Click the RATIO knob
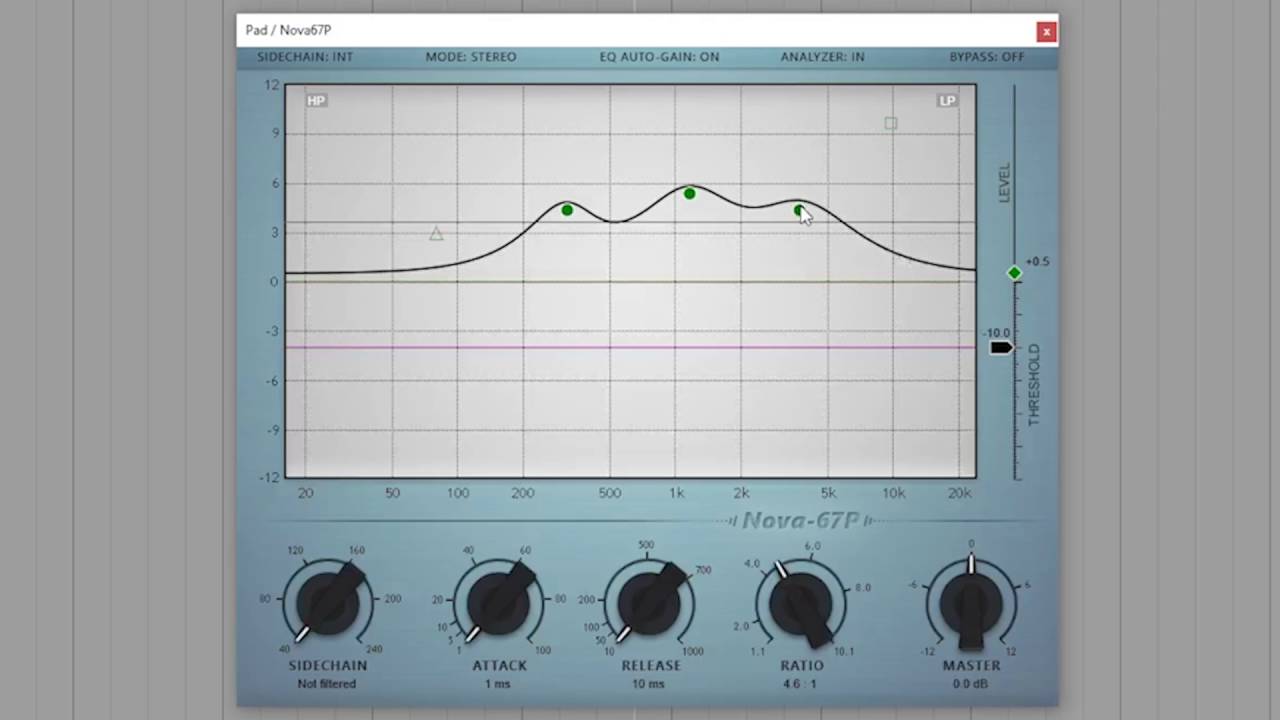Viewport: 1280px width, 720px height. coord(801,602)
